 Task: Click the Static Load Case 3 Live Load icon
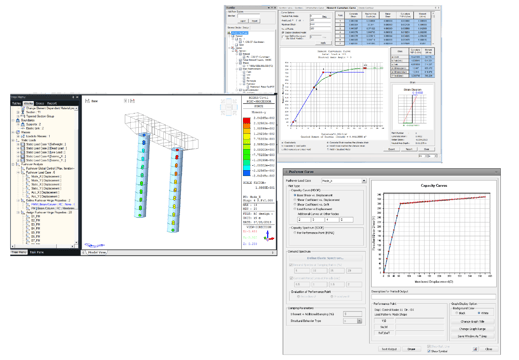(x=23, y=152)
